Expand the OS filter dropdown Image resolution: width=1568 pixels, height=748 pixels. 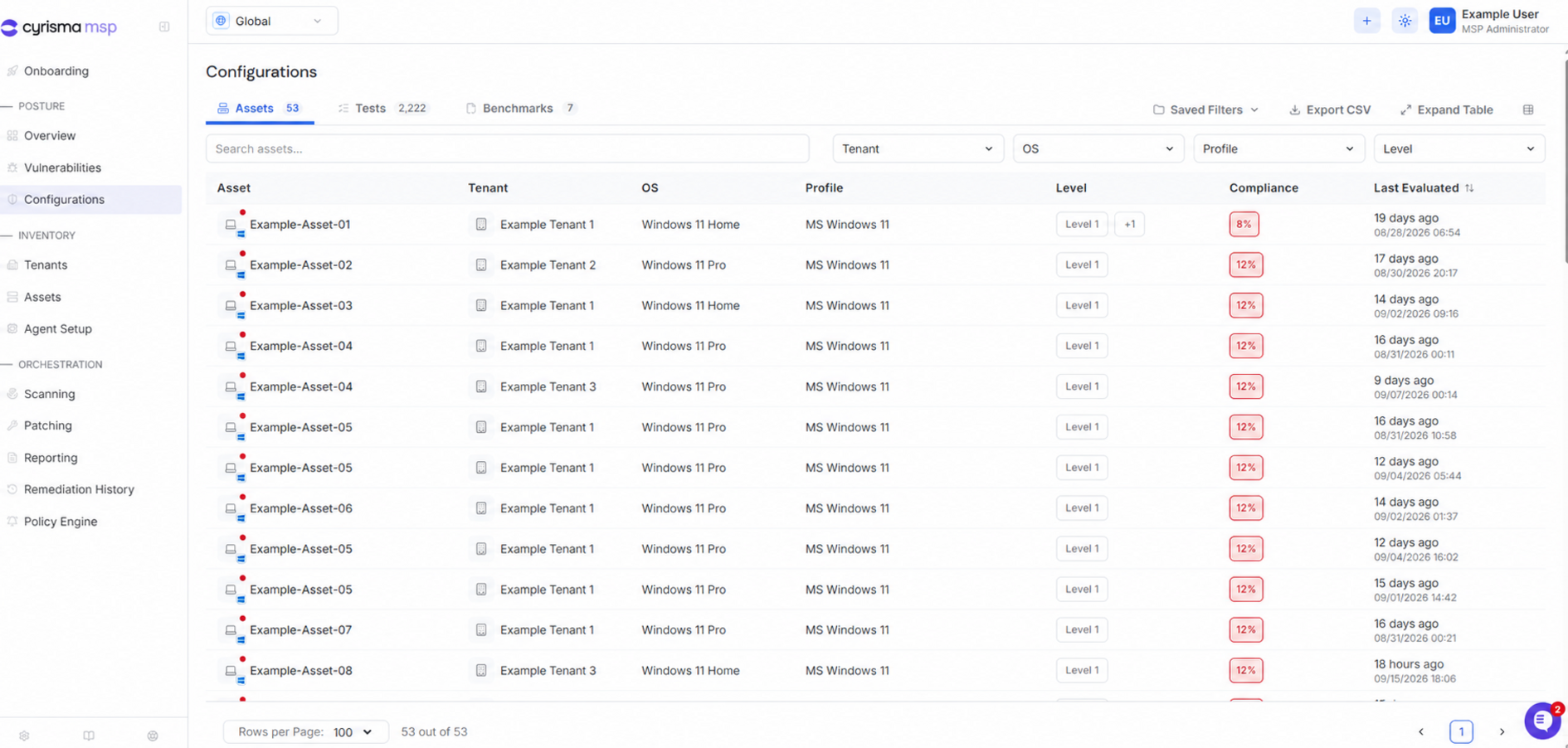click(1098, 149)
